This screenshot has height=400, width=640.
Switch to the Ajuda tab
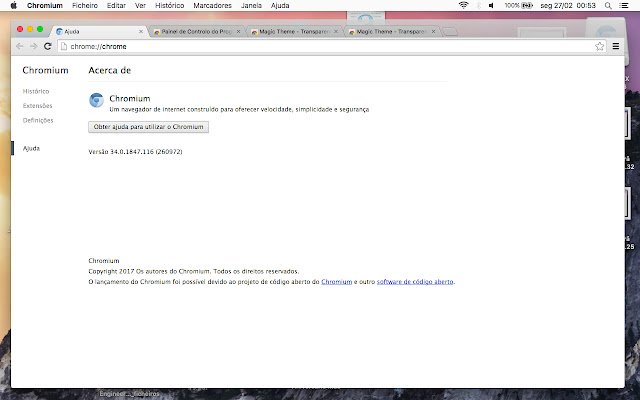98,31
